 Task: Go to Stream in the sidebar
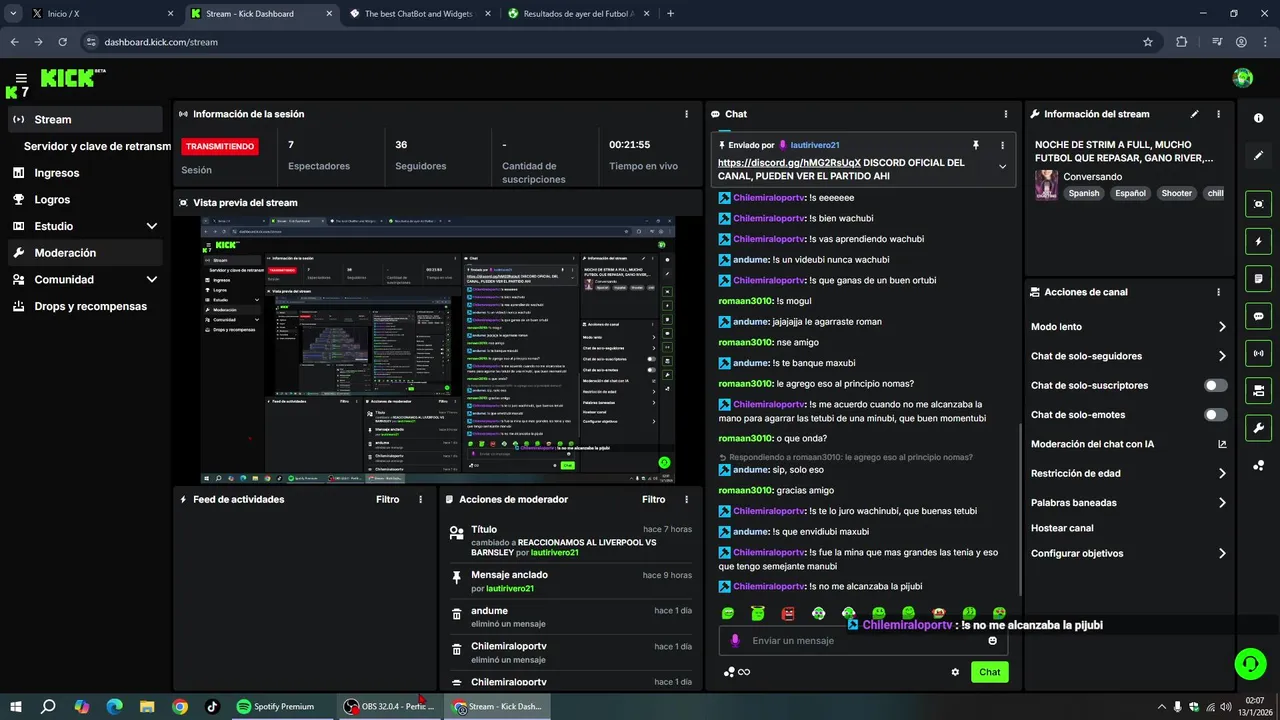[85, 119]
